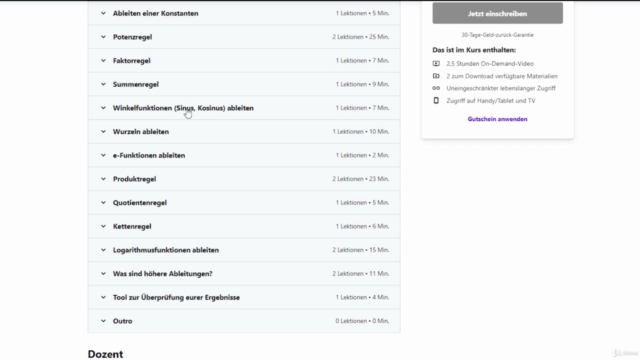Click the '2,5 Stunden On-Demand-Video' text
The width and height of the screenshot is (640, 360).
coord(490,64)
